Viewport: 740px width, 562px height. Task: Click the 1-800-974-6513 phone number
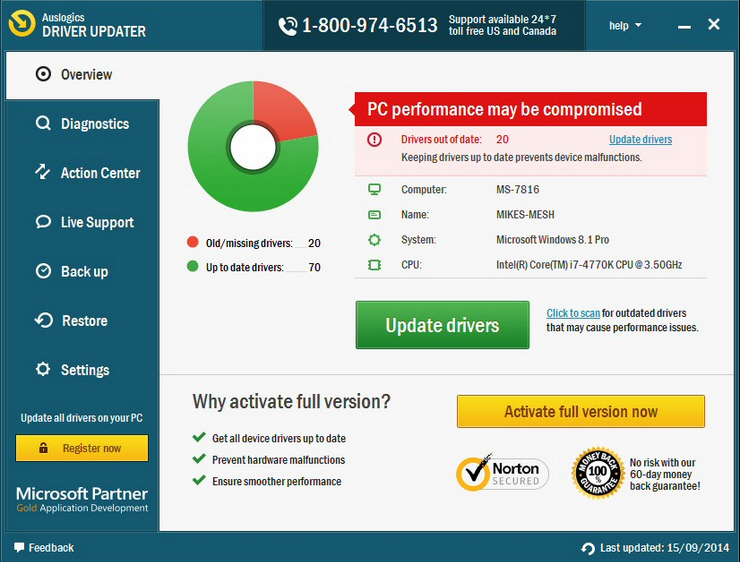(x=370, y=25)
